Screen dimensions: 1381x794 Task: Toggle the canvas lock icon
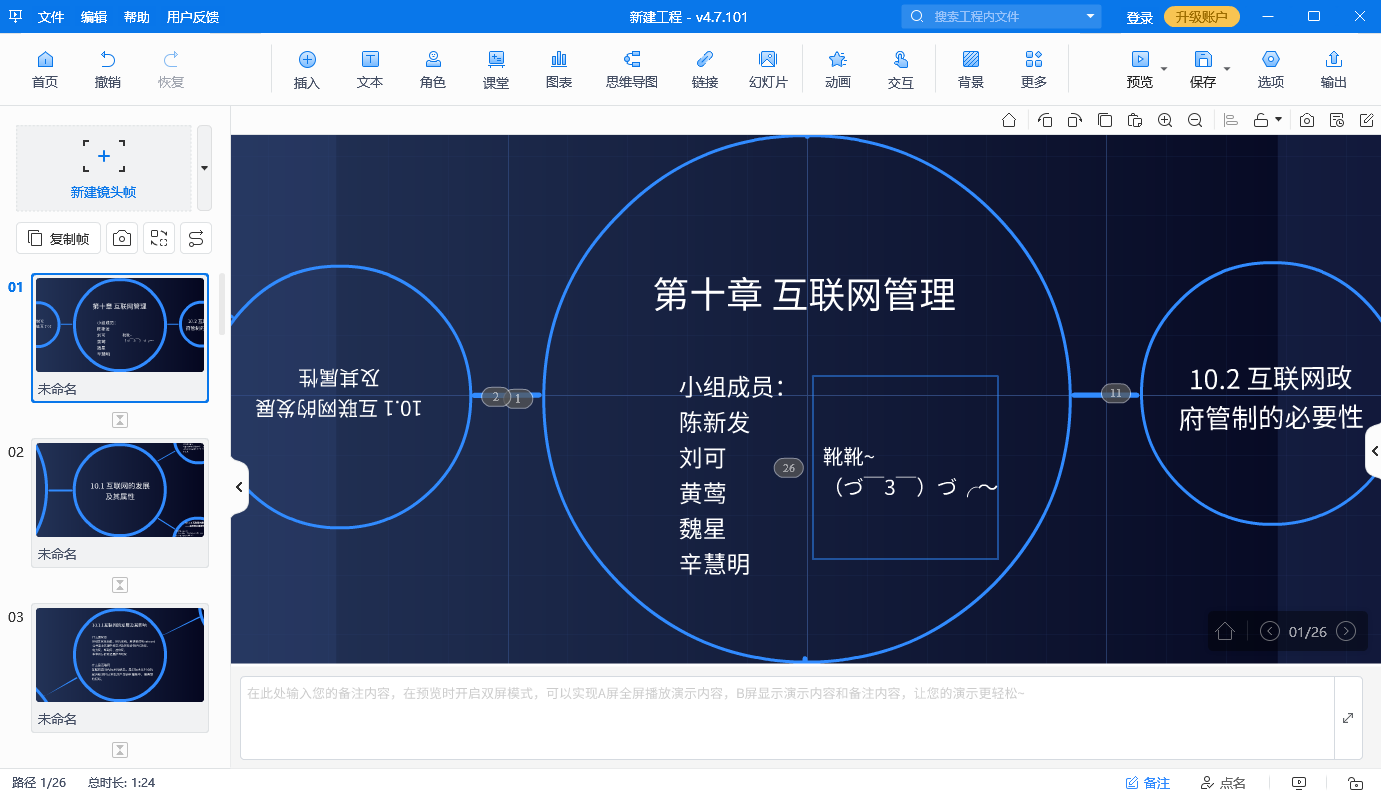pyautogui.click(x=1262, y=120)
